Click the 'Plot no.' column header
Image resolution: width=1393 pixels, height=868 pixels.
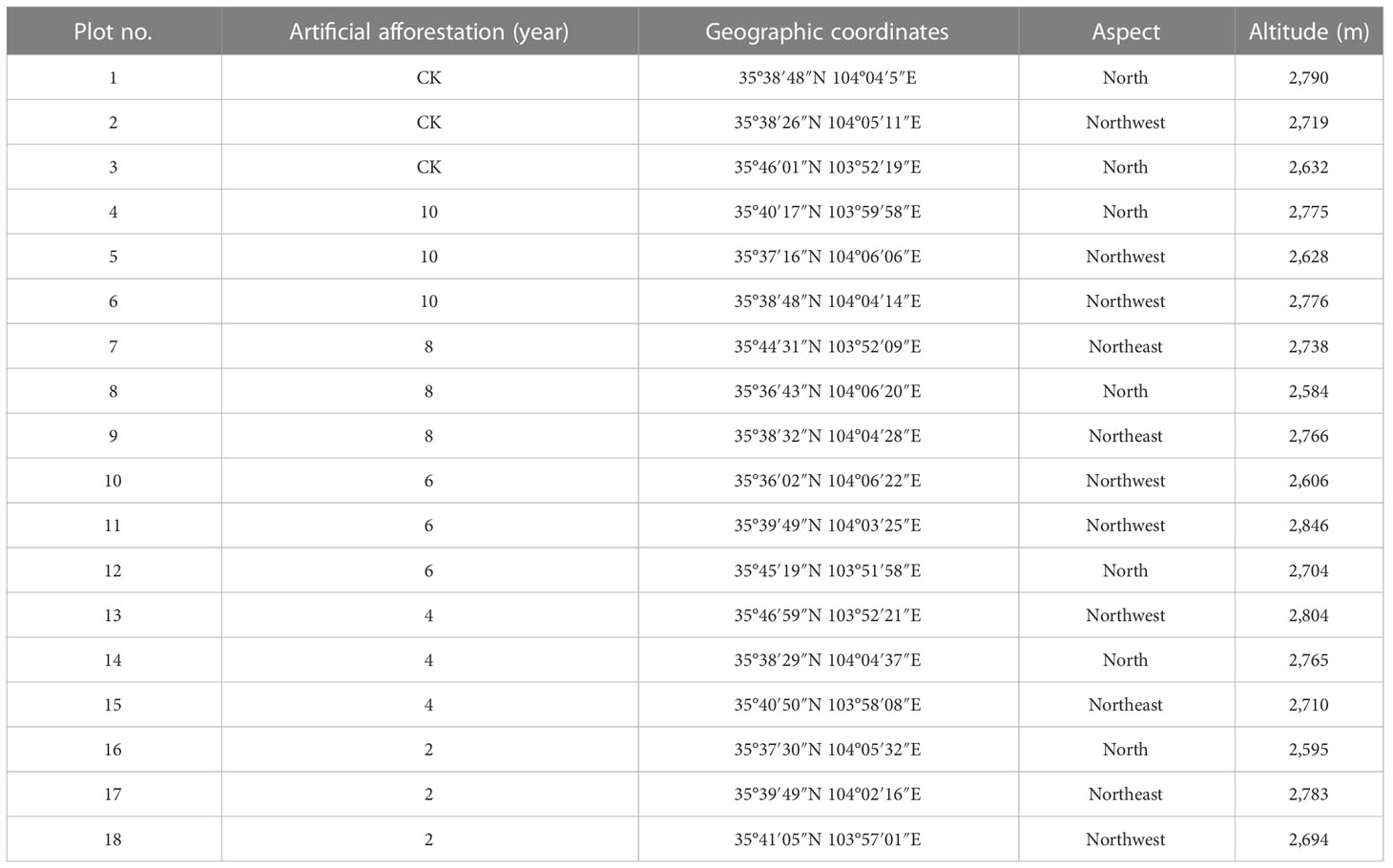tap(114, 31)
